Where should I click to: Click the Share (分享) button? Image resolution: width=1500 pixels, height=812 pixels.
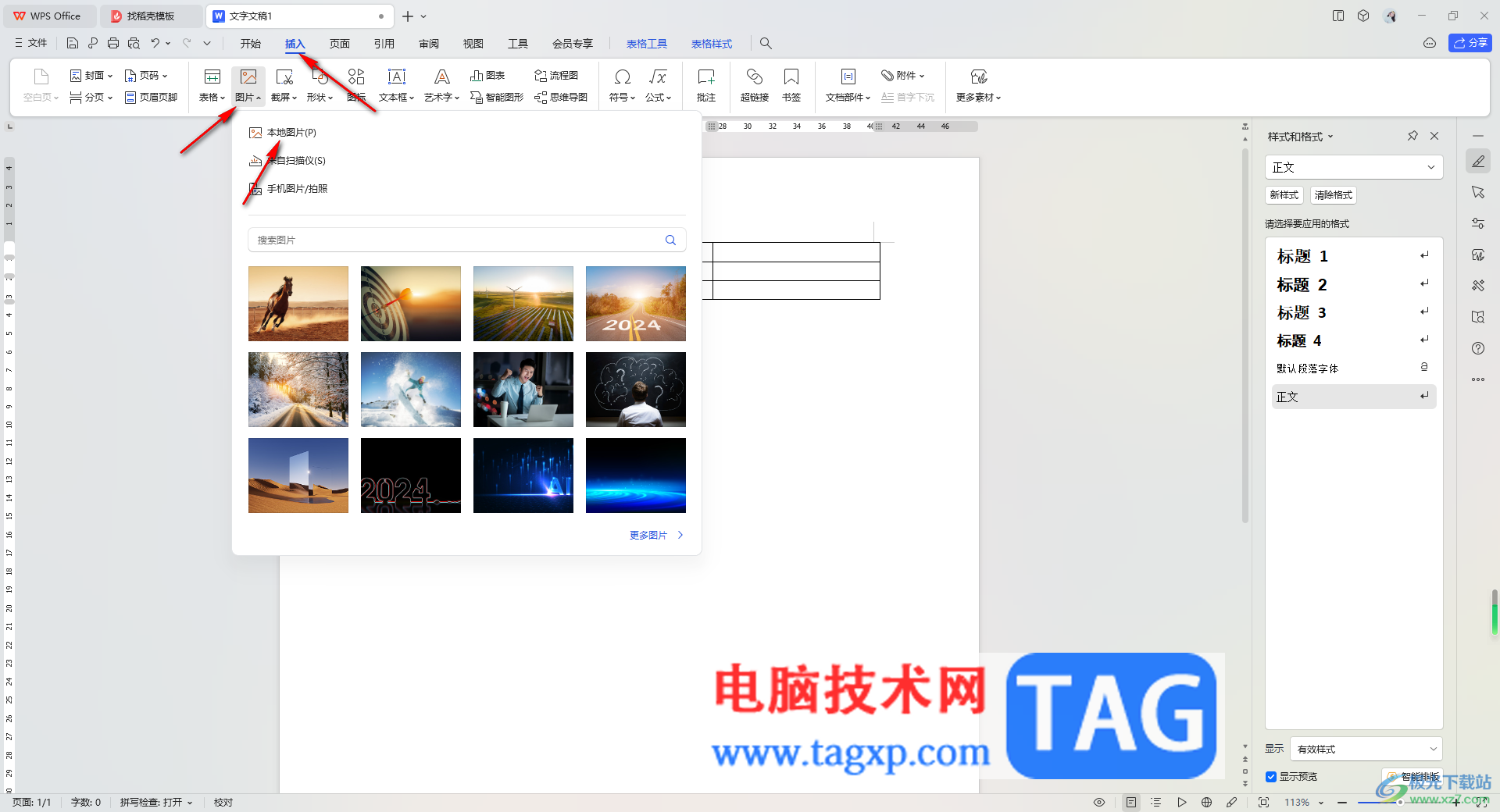click(1470, 43)
